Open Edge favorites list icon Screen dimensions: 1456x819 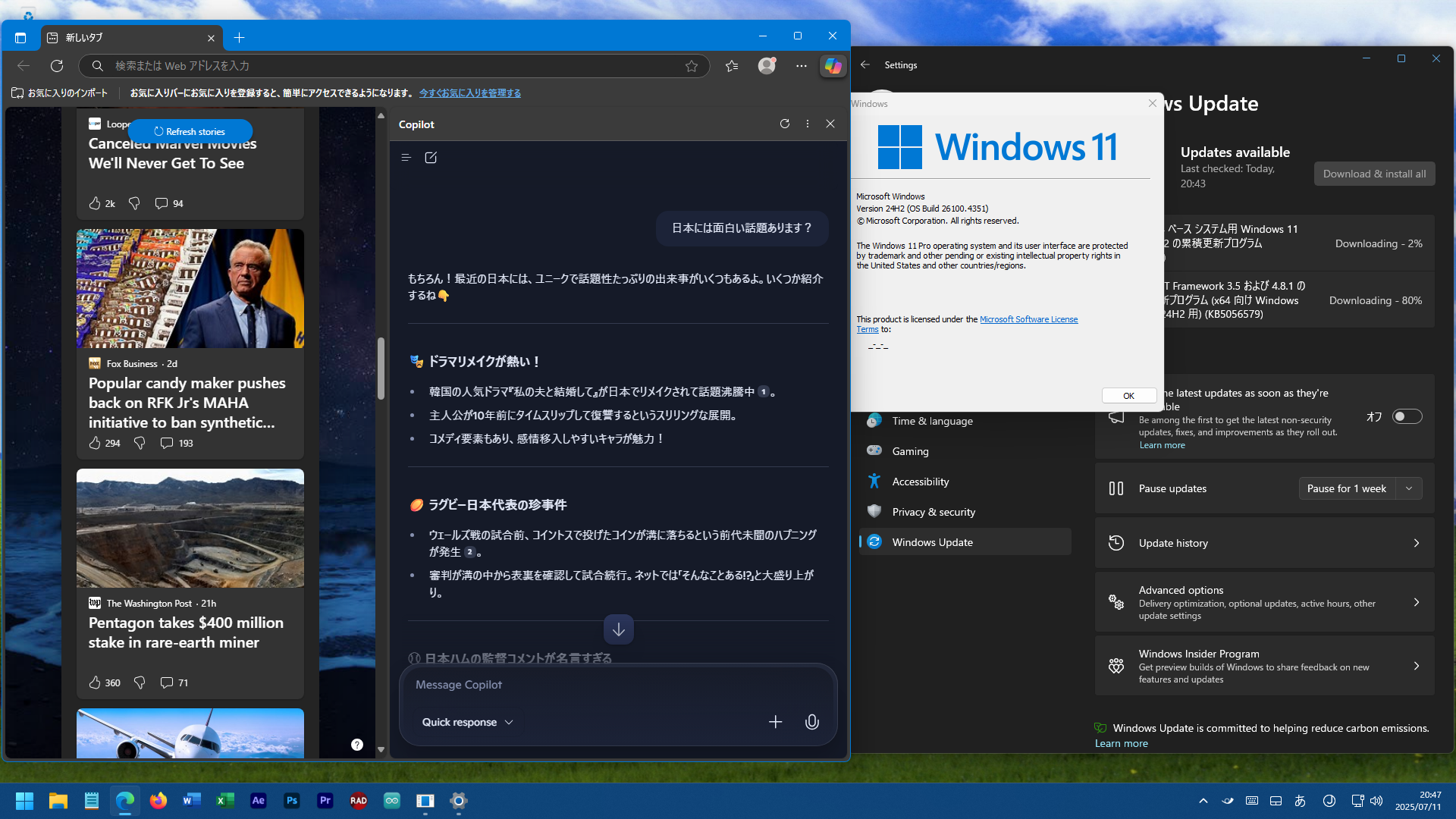[x=732, y=66]
